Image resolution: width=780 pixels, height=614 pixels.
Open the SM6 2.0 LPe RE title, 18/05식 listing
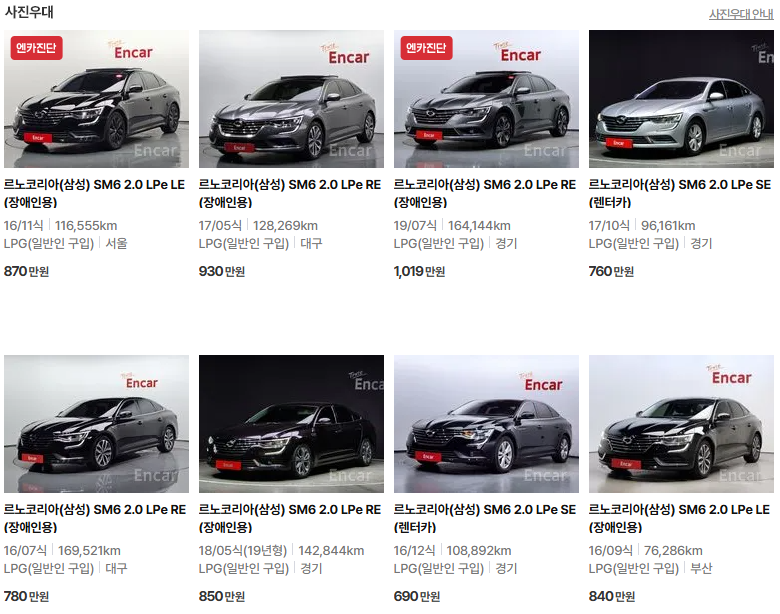pos(290,518)
